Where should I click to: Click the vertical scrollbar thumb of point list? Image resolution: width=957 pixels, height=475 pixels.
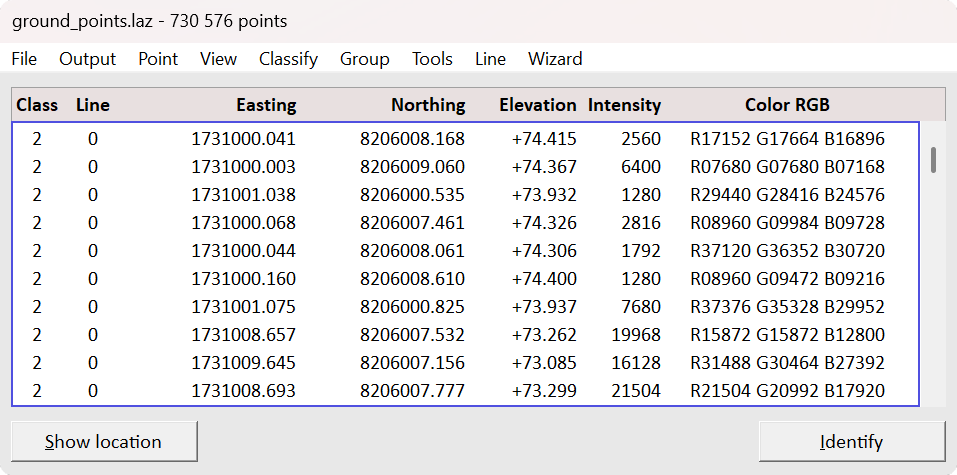(x=933, y=160)
